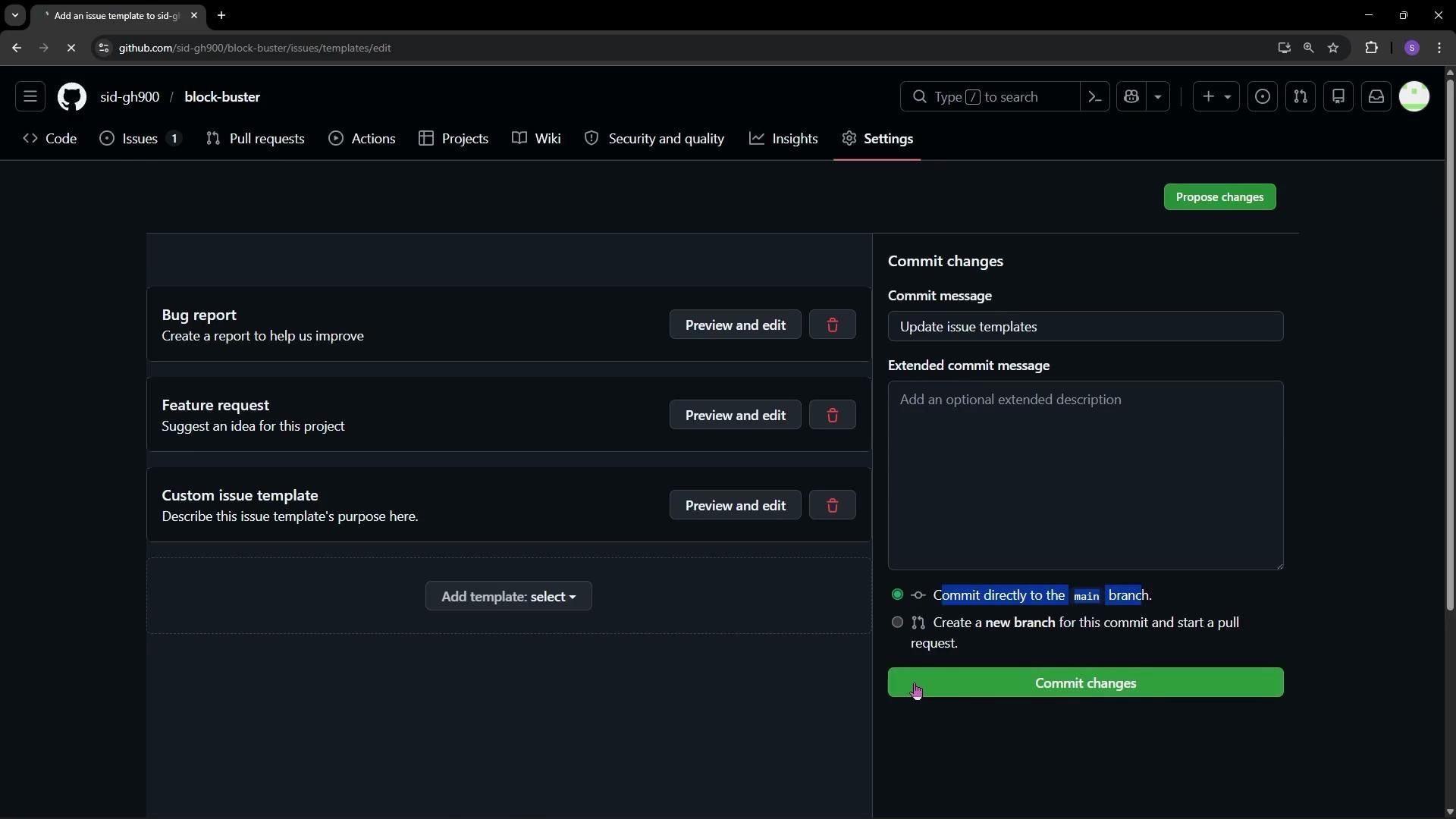Open the pull requests icon in the header

point(1301,97)
